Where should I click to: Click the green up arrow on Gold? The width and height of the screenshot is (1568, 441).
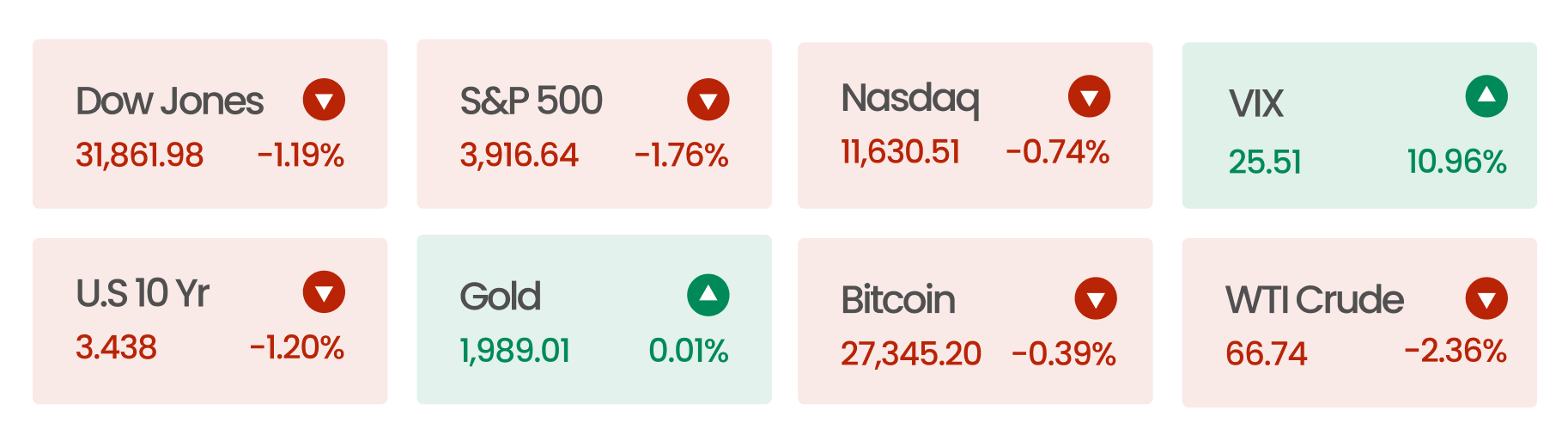tap(708, 296)
